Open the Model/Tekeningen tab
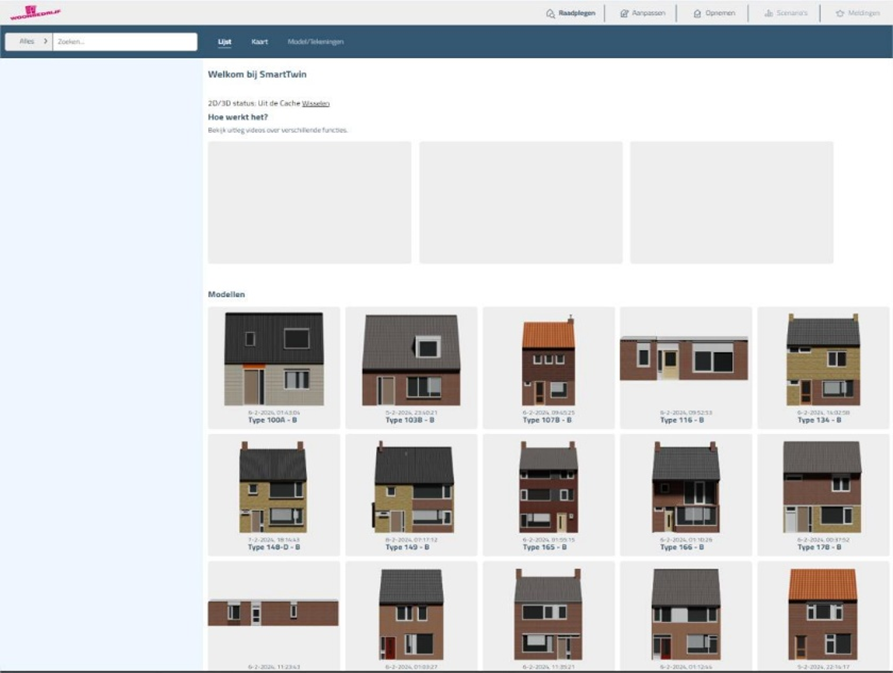 tap(315, 42)
